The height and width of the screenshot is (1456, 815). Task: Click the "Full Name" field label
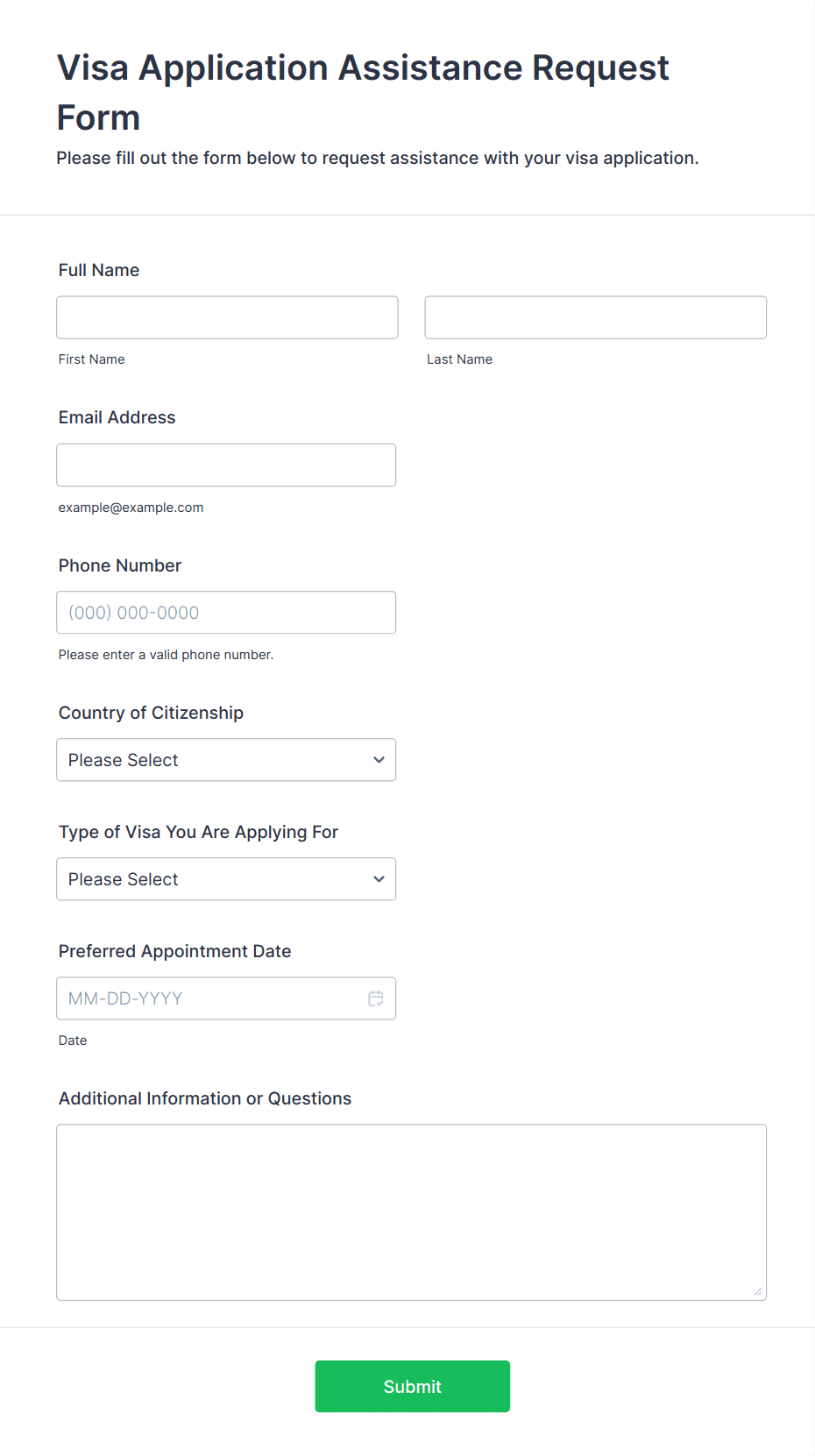click(x=99, y=270)
